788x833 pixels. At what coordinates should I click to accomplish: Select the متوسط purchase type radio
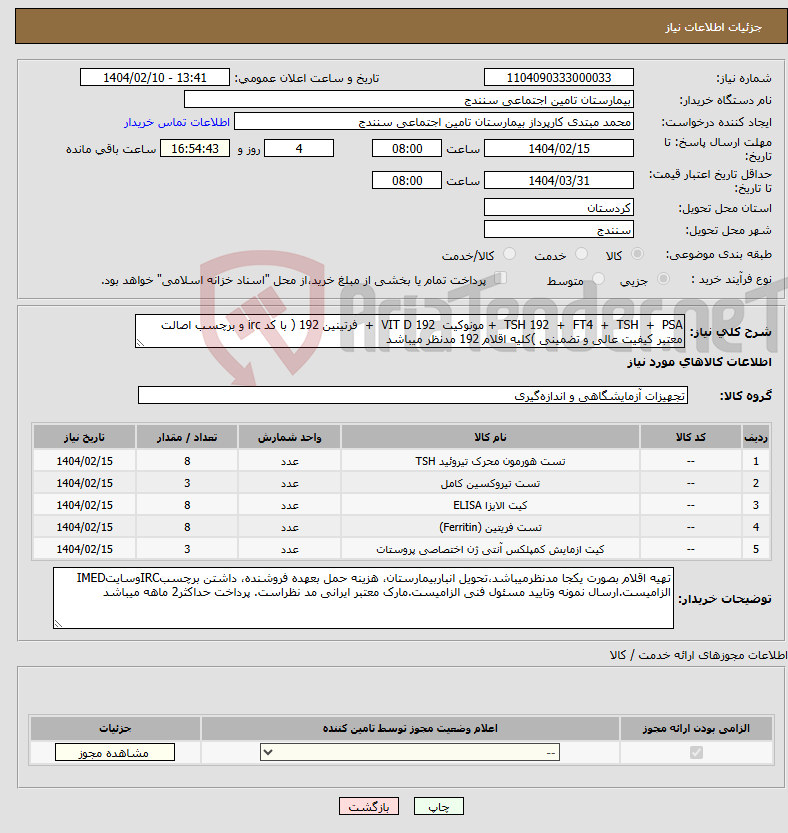[x=598, y=279]
